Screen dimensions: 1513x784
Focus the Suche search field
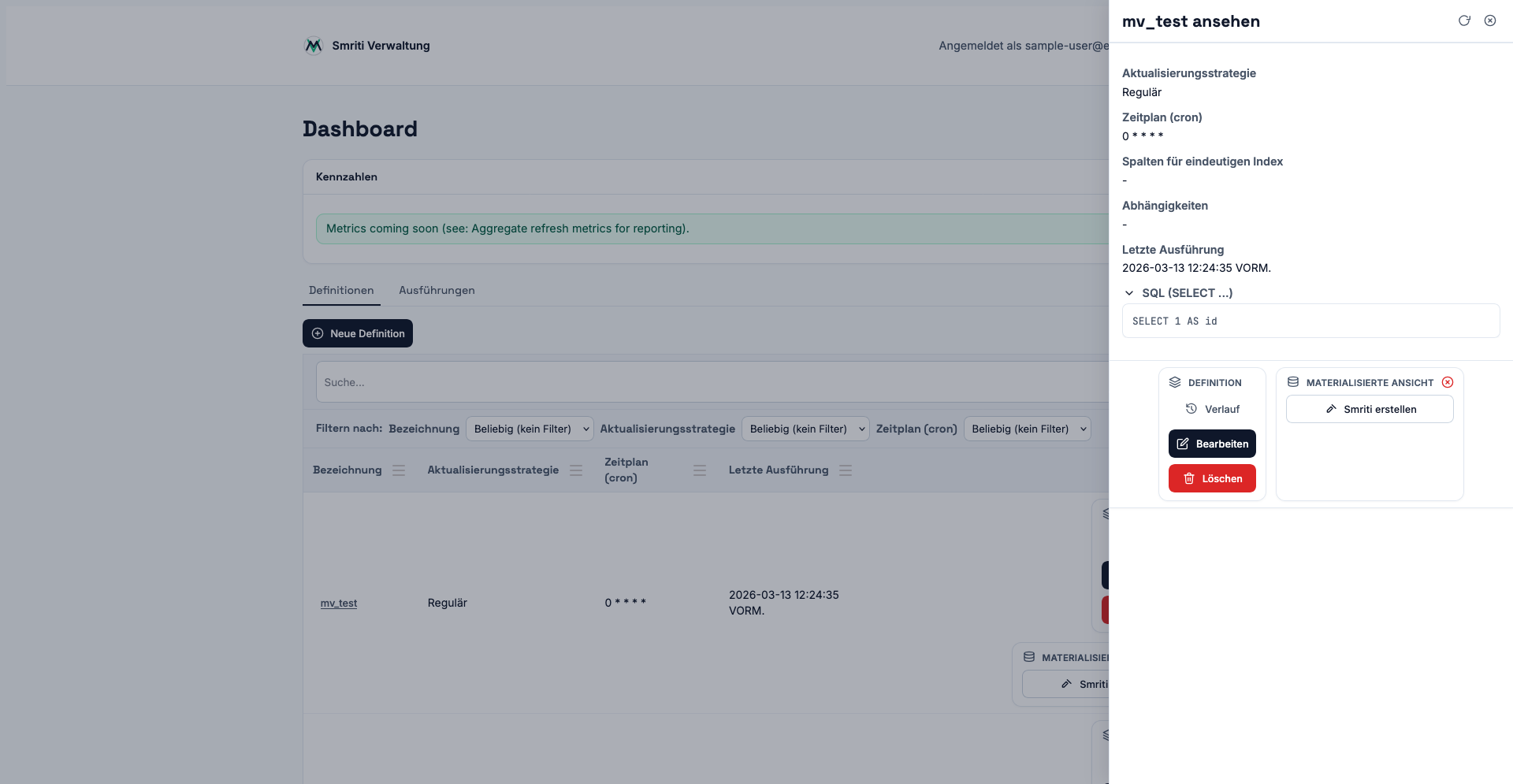tap(709, 382)
